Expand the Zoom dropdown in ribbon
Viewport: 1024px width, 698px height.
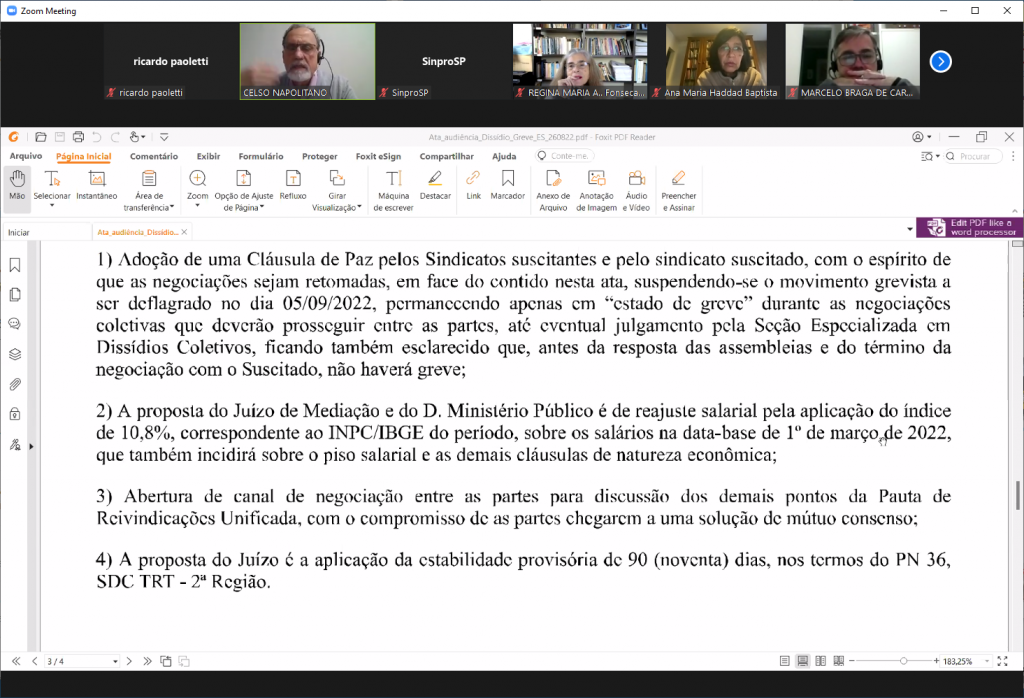(x=198, y=189)
